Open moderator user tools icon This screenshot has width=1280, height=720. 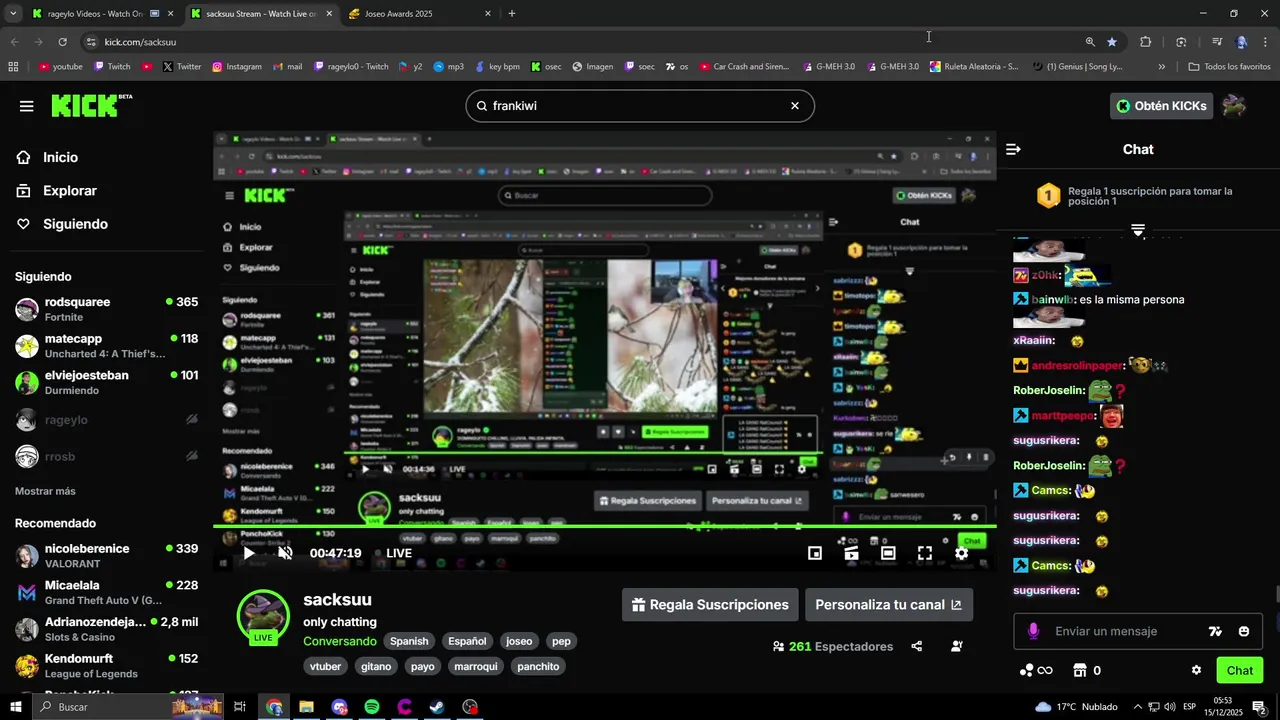pos(957,646)
